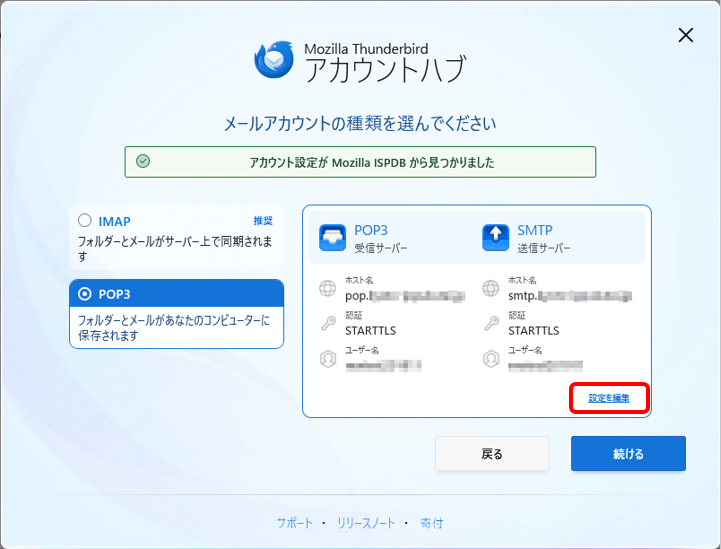Click the IMAP description about server sync
Screen dimensions: 721x549
pos(175,248)
